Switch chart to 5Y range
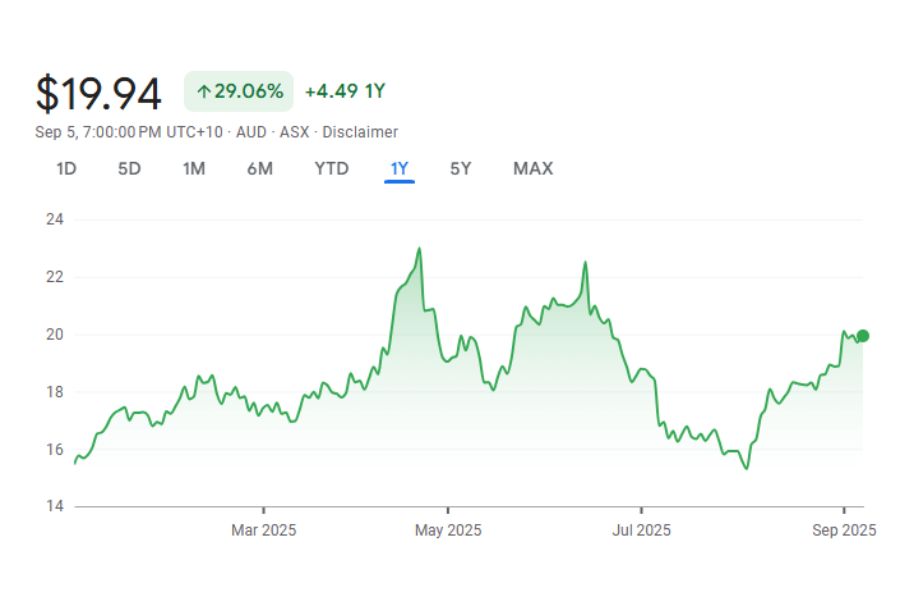 click(460, 168)
